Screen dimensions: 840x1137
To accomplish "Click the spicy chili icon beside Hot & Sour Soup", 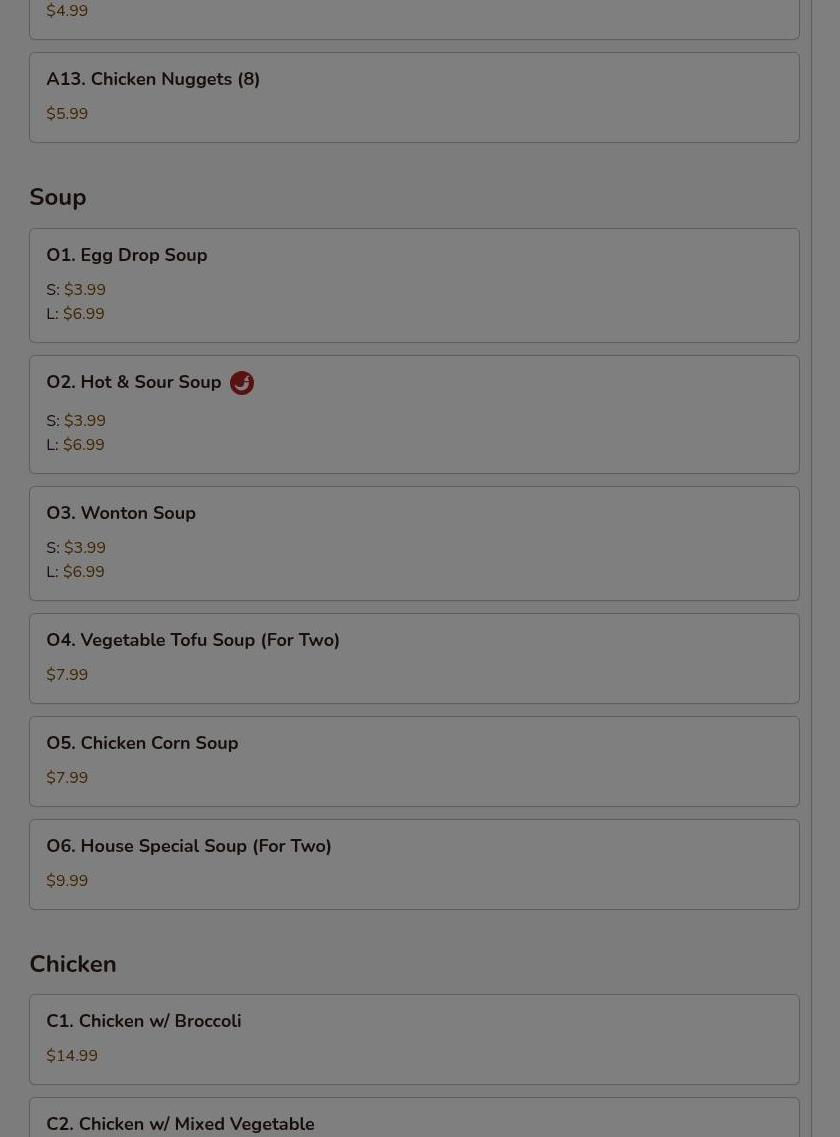I will (x=242, y=383).
